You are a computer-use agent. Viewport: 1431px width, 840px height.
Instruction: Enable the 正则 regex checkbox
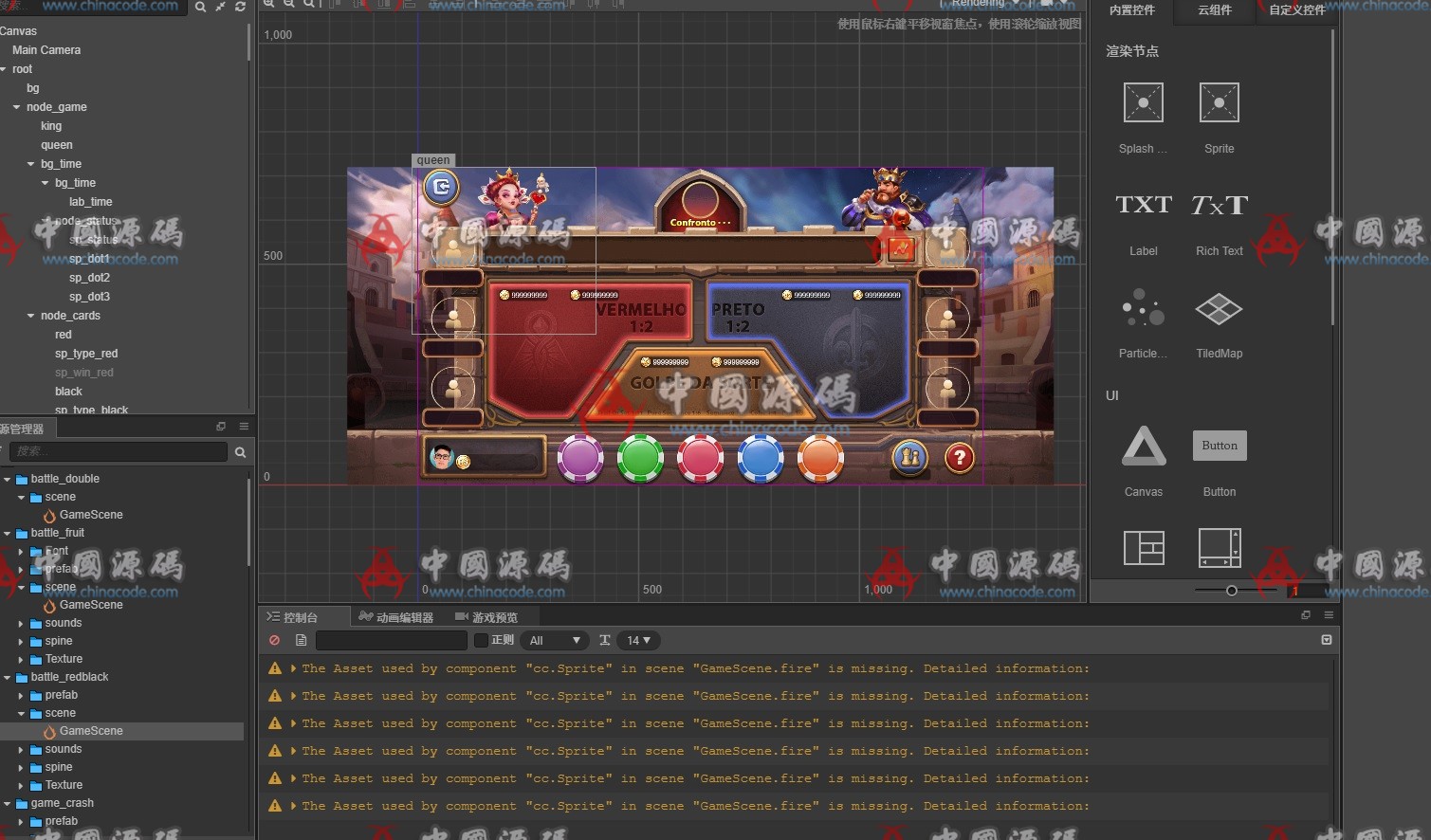coord(481,640)
